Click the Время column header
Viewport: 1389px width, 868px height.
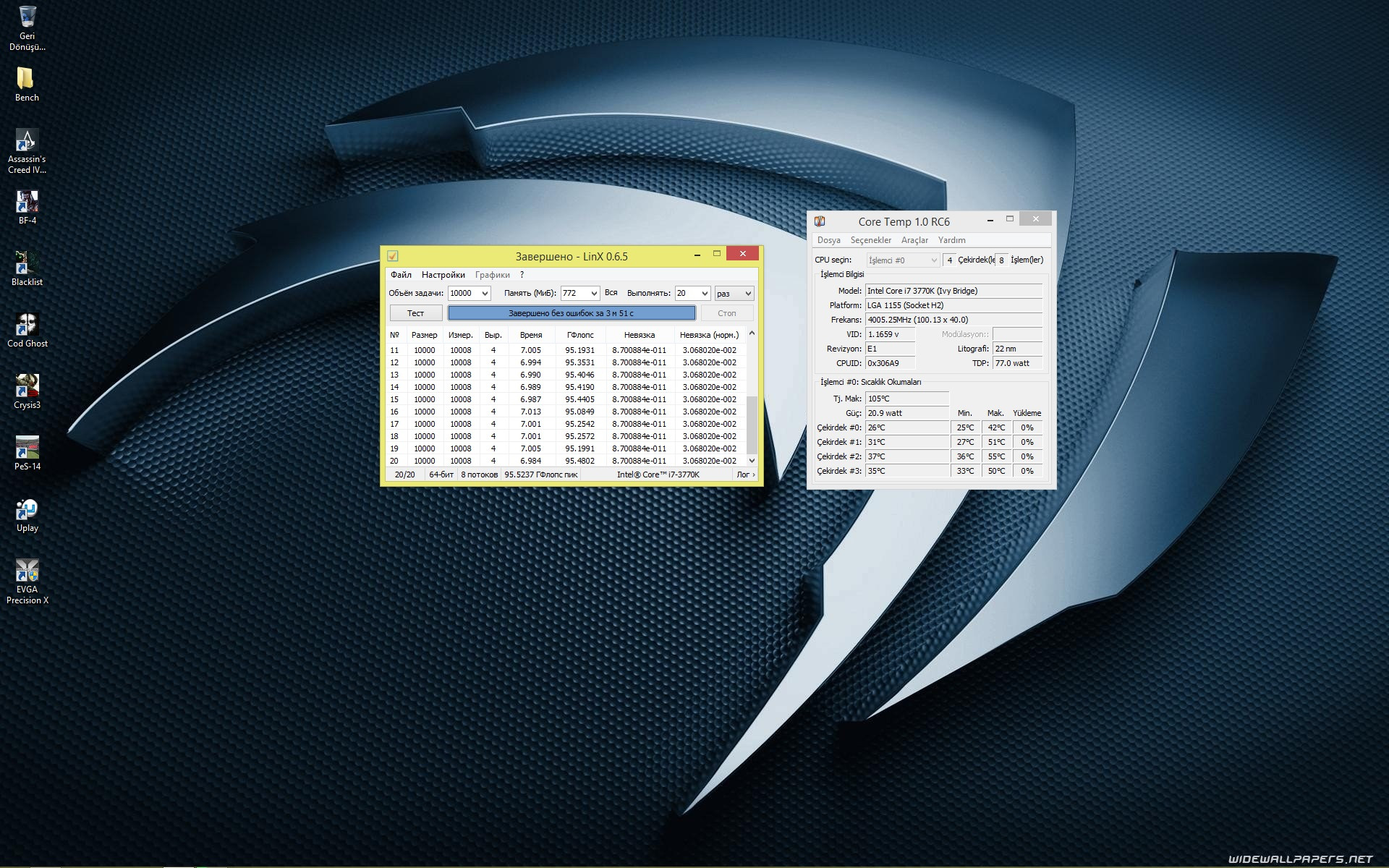531,335
